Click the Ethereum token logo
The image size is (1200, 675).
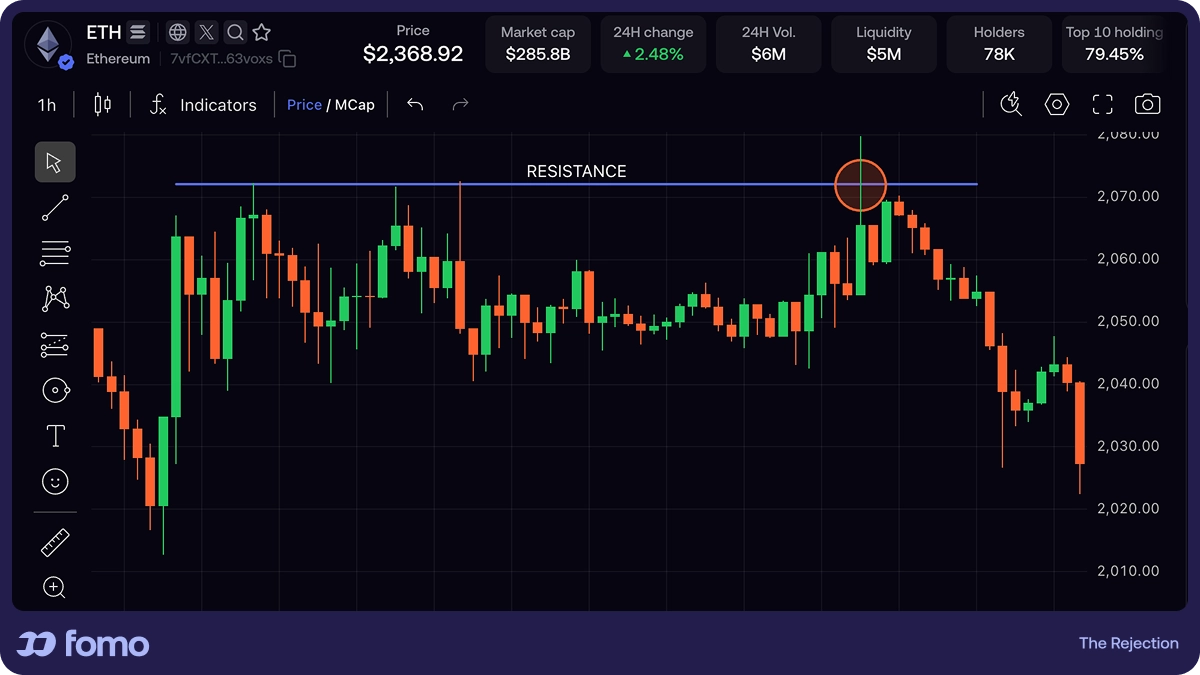[x=49, y=45]
